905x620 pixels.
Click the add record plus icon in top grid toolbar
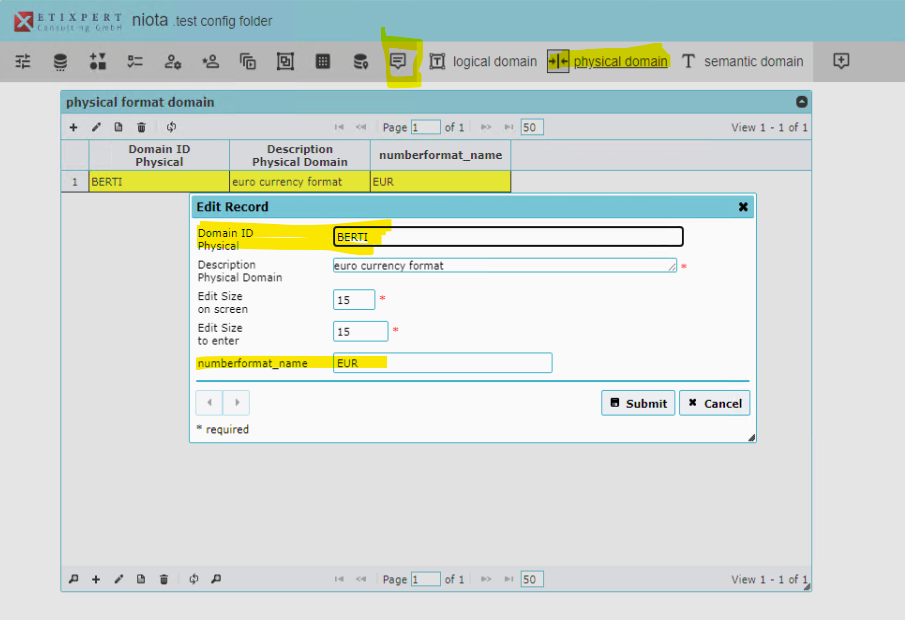pos(73,127)
